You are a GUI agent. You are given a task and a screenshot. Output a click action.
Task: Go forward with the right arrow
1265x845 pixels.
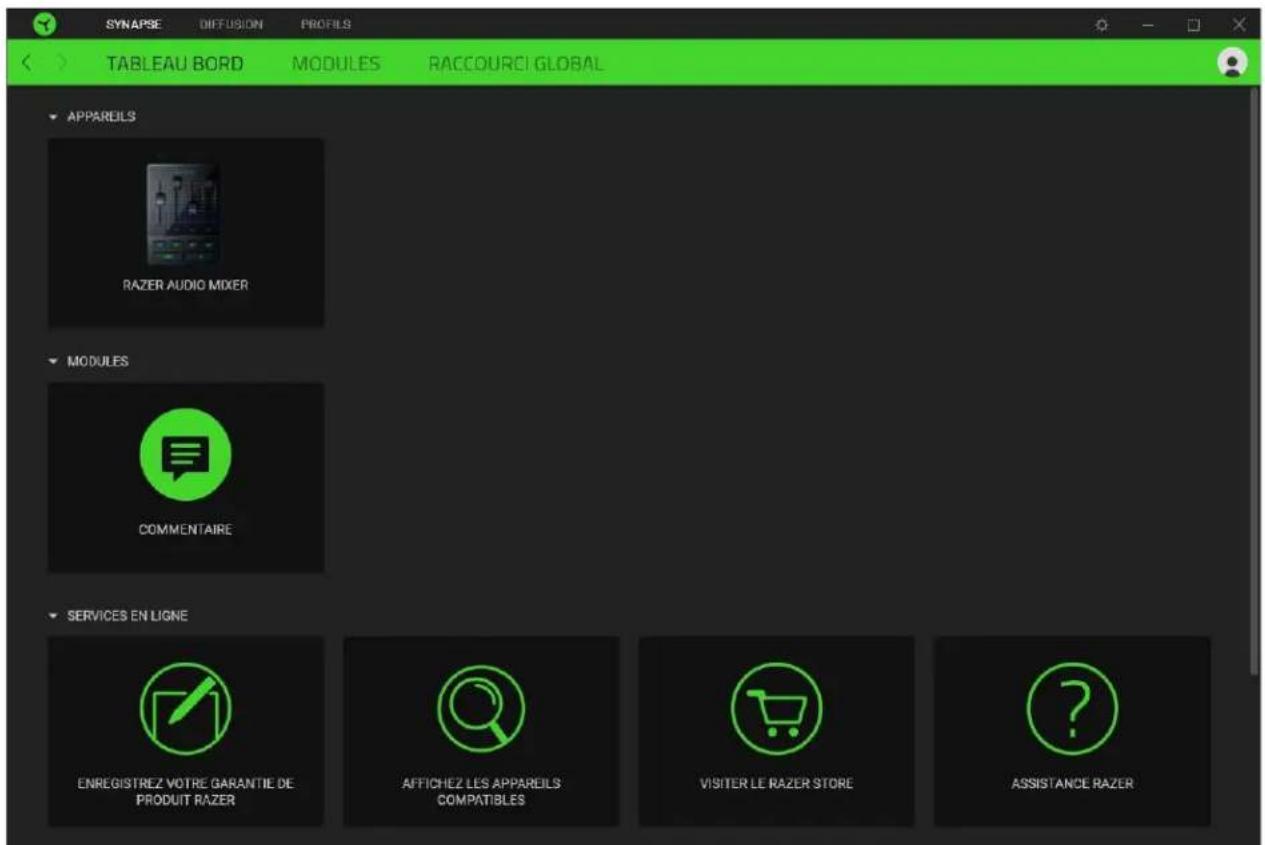tap(62, 63)
